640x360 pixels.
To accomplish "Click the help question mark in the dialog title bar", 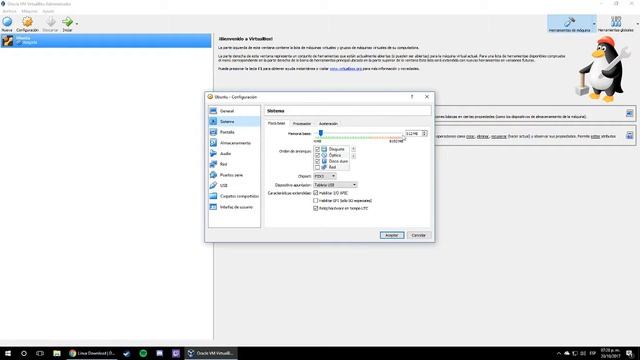I will point(412,97).
